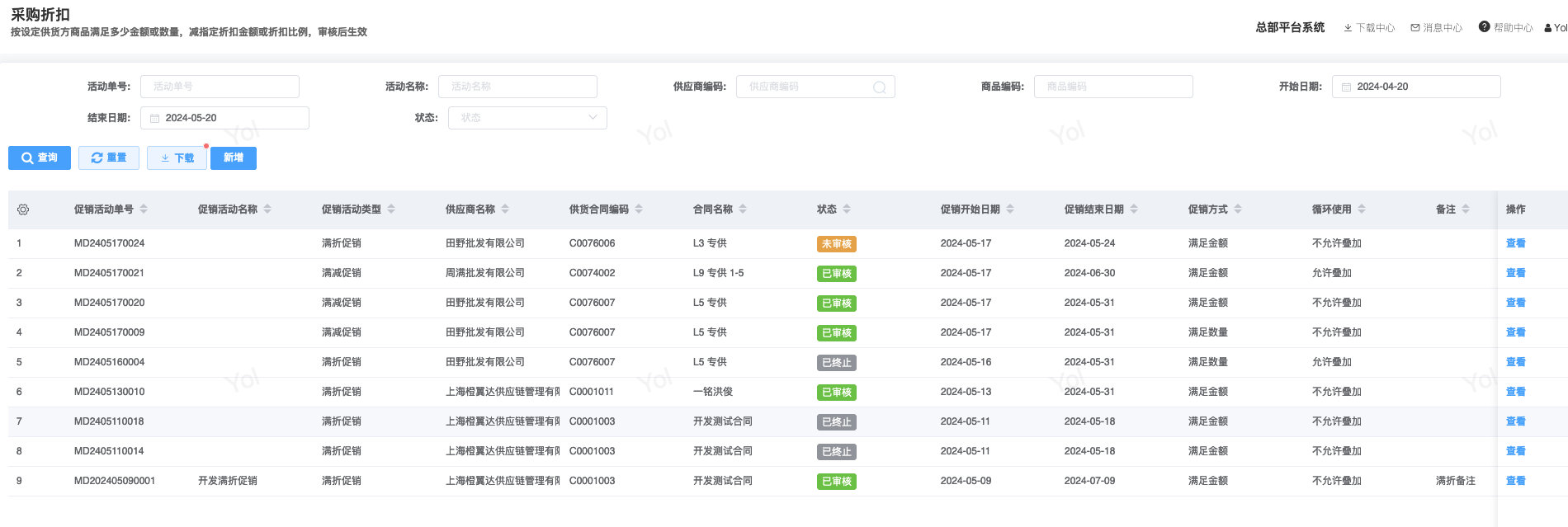Open the 开始日期 date picker
Viewport: 1568px width, 527px height.
pos(1416,87)
